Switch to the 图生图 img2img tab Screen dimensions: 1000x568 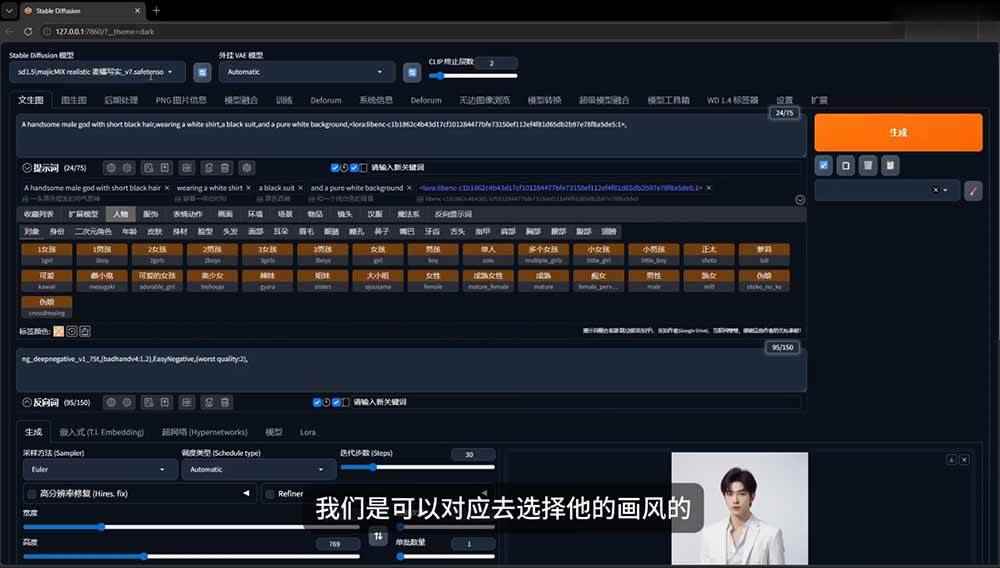tap(73, 100)
